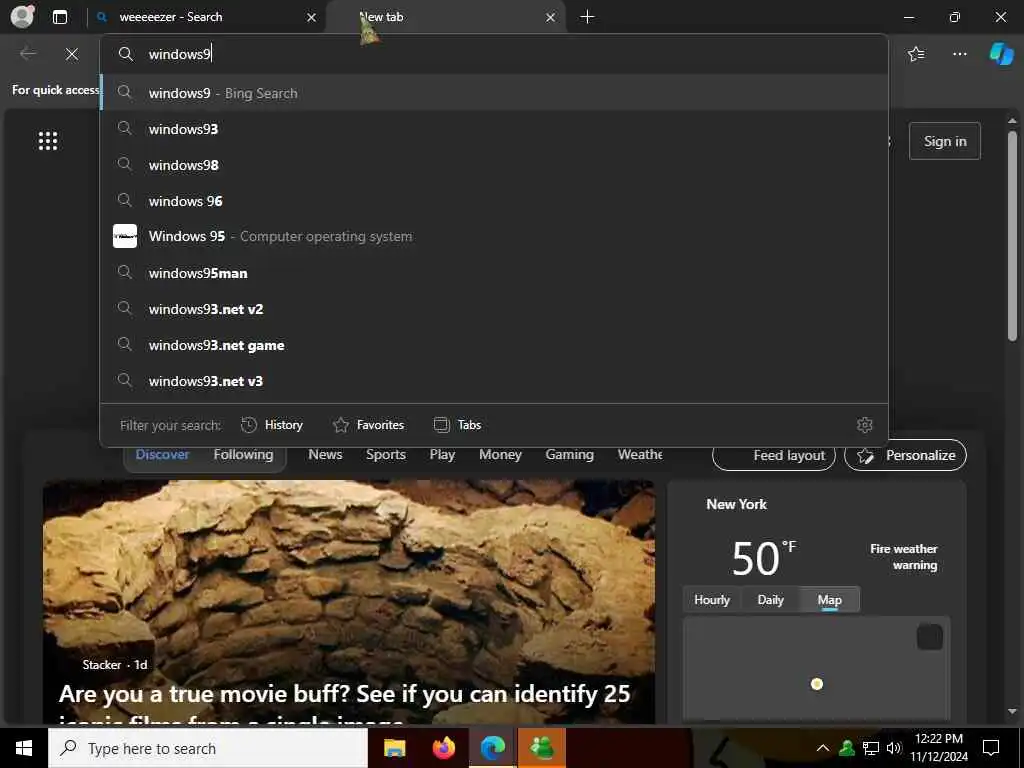Close the weeeeezer - Search tab
Image resolution: width=1024 pixels, height=768 pixels.
[312, 18]
